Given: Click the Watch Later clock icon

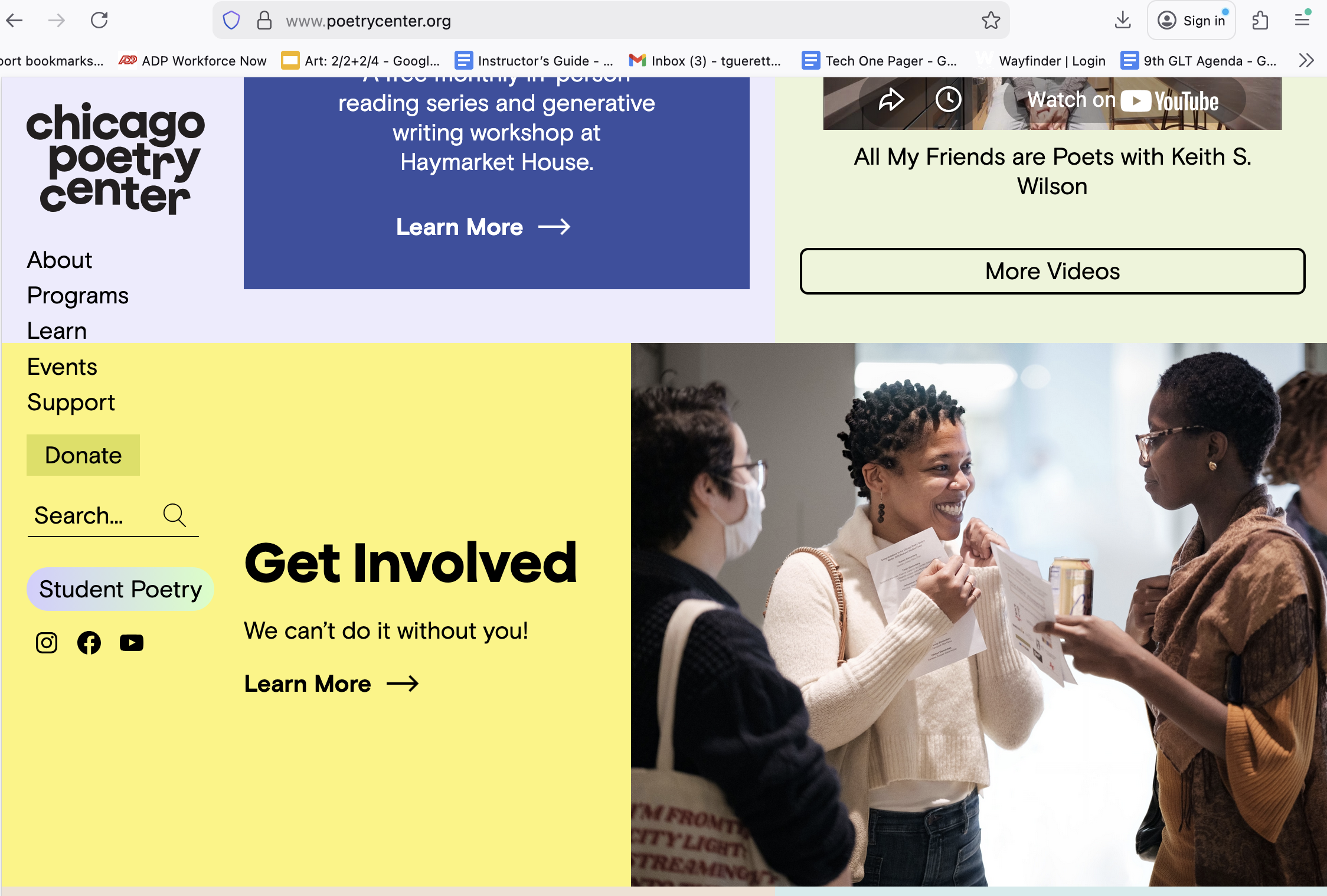Looking at the screenshot, I should click(949, 99).
